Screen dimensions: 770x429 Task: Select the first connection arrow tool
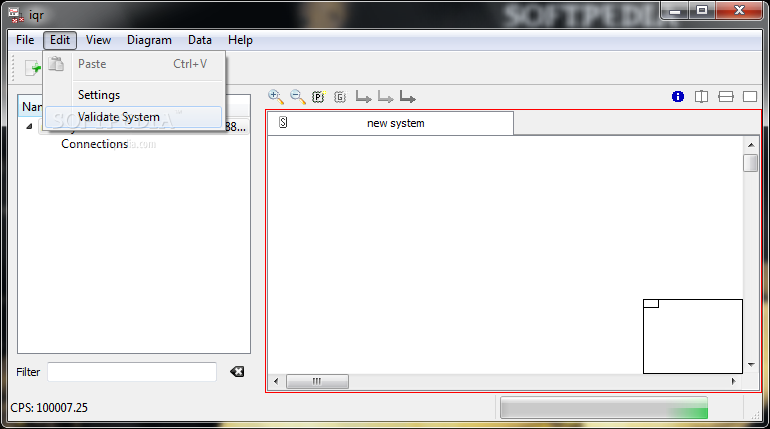363,97
